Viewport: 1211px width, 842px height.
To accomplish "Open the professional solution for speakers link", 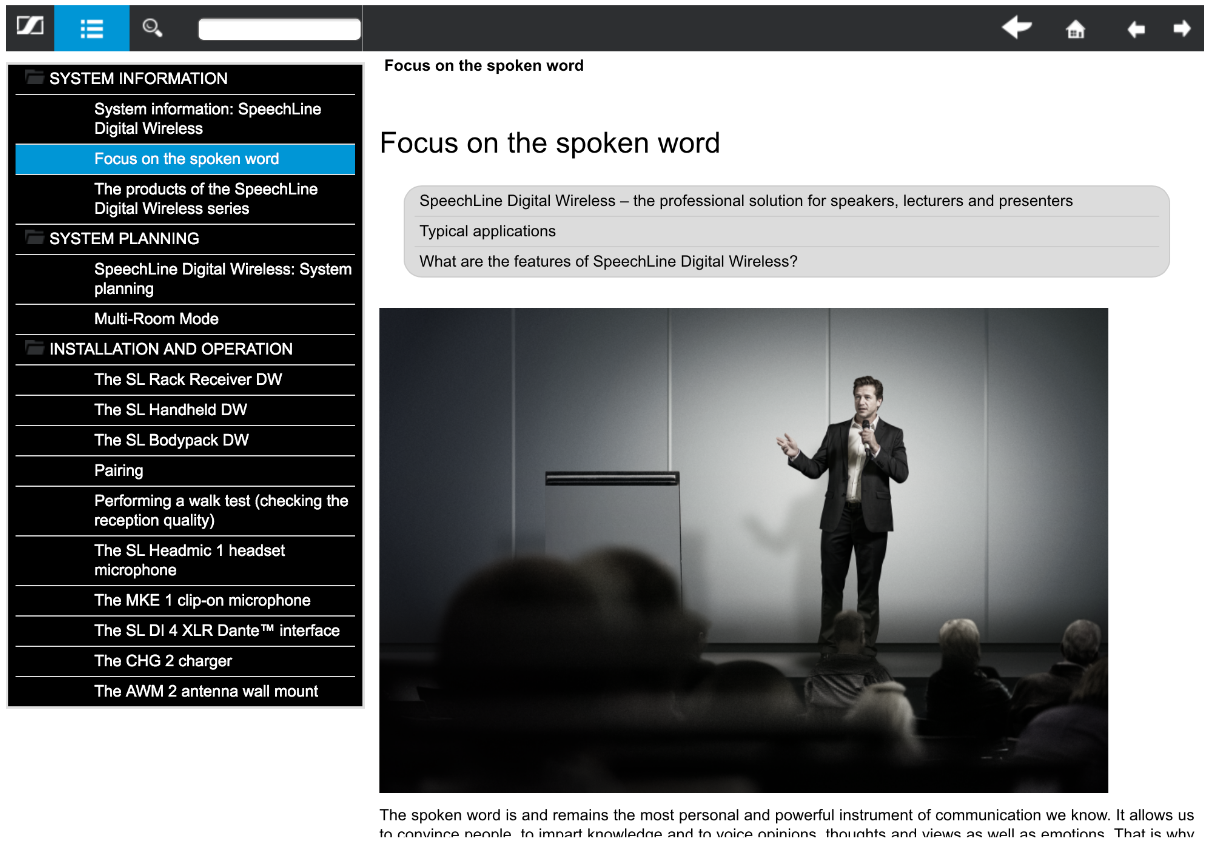I will coord(745,201).
